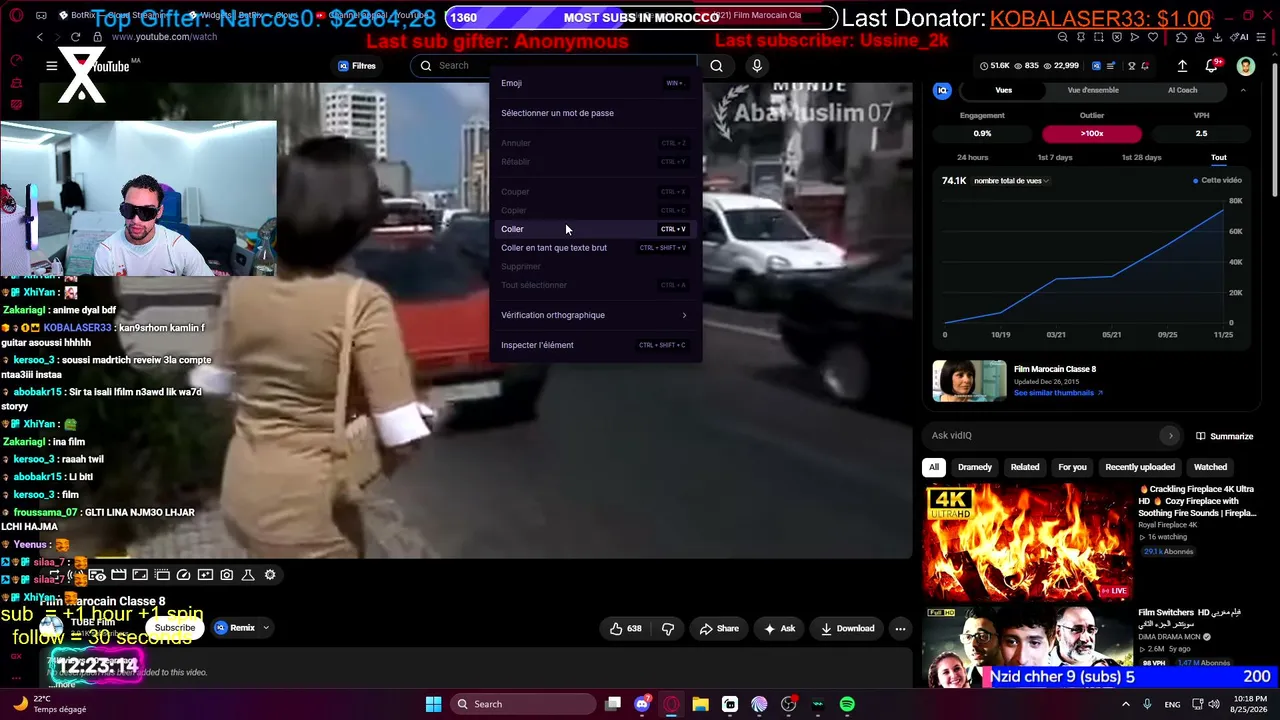Screen dimensions: 1280x720
Task: Open the Crackling Fireplace 4K video thumbnail
Action: point(1027,541)
